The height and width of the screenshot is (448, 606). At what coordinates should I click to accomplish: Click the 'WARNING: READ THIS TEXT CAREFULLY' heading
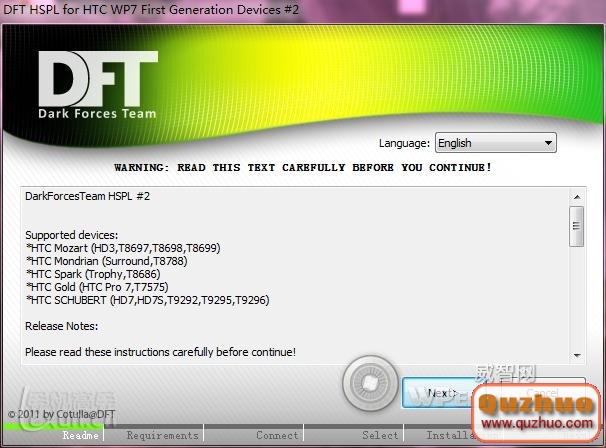coord(303,167)
